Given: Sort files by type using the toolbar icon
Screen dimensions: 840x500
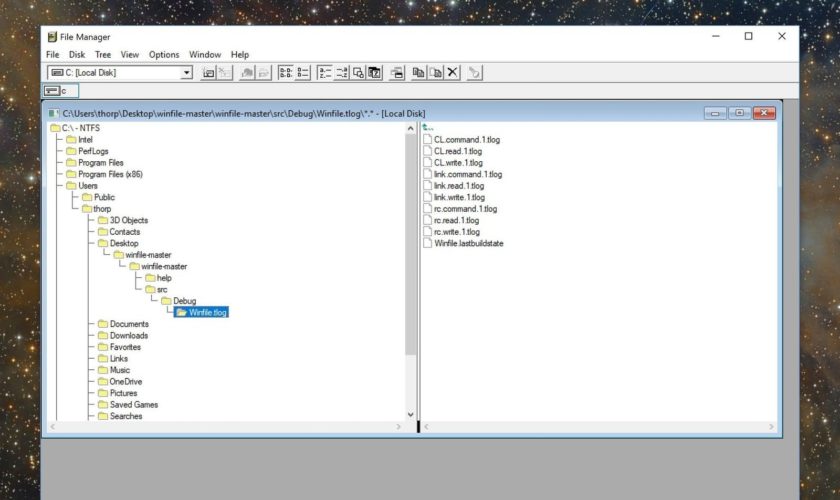Looking at the screenshot, I should [x=342, y=73].
